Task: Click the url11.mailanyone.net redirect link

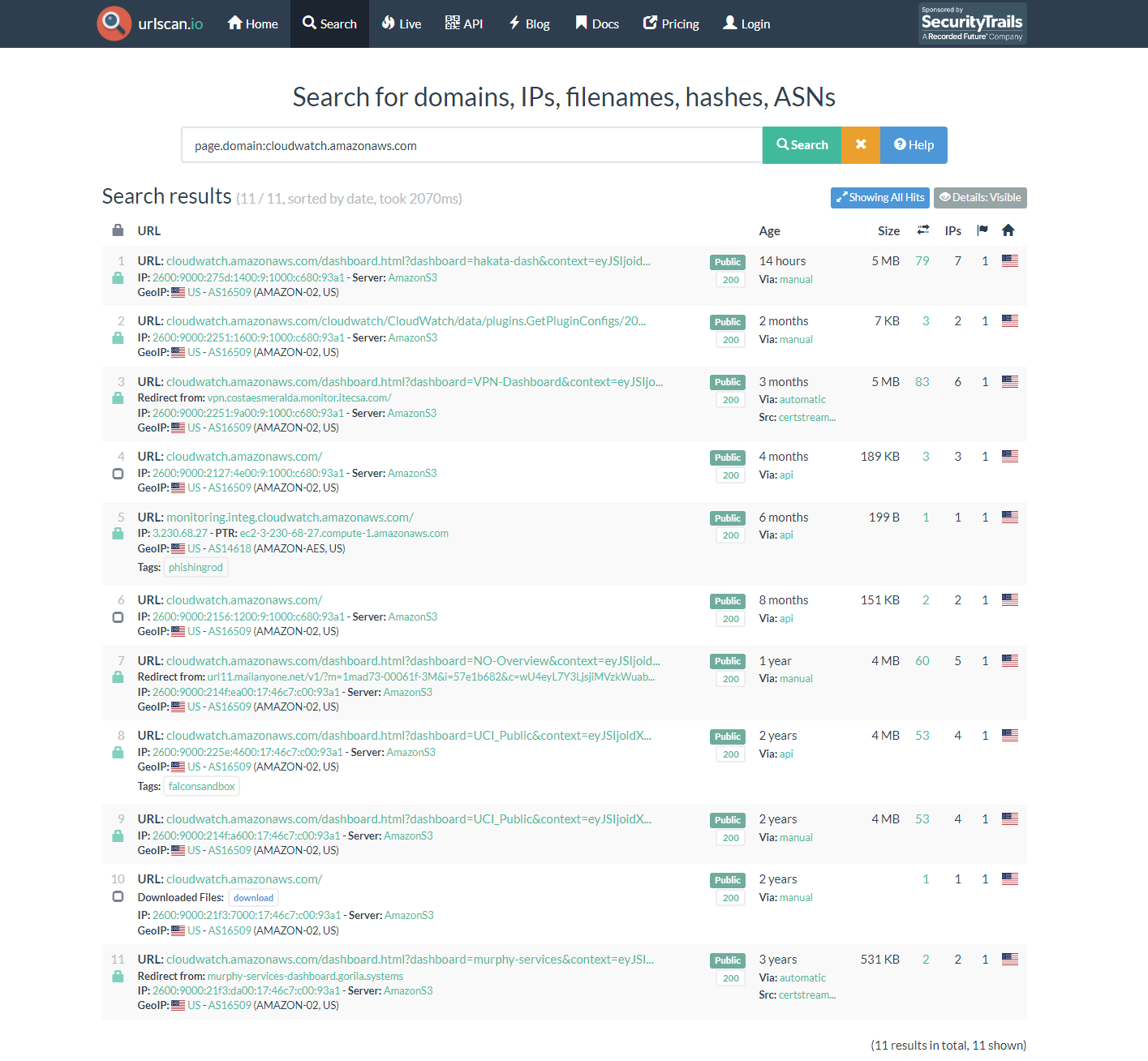Action: click(431, 677)
